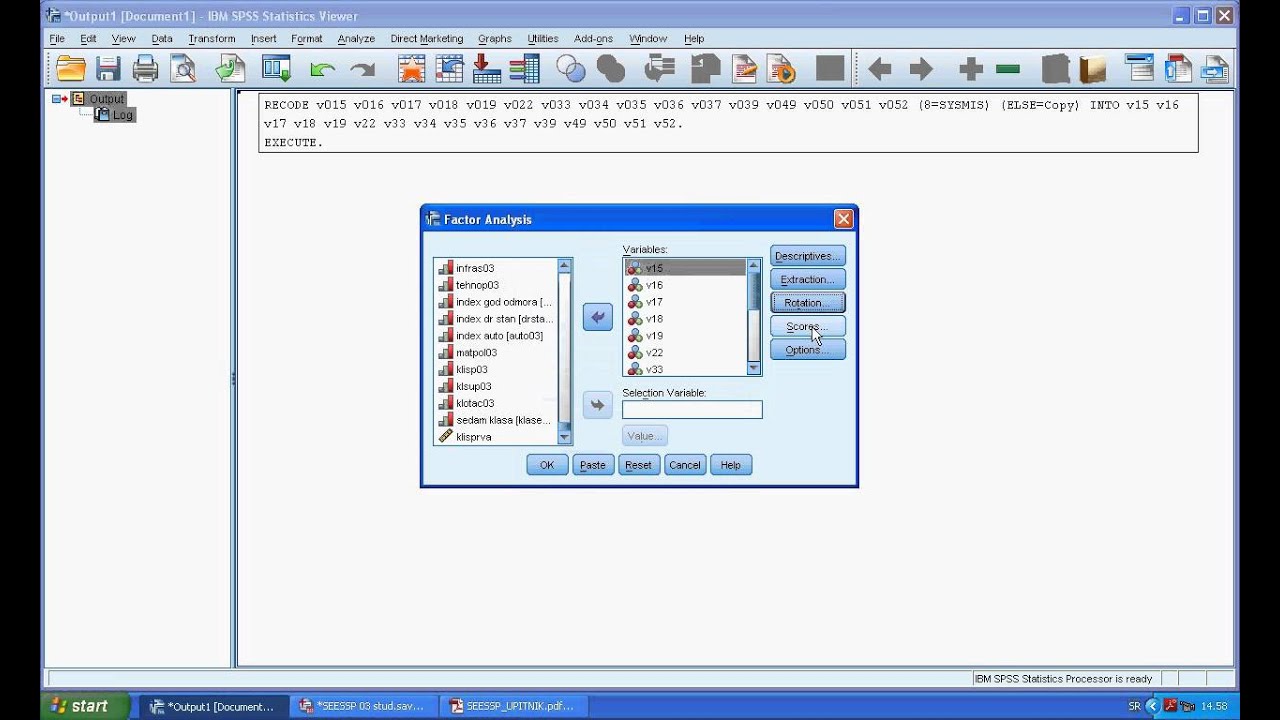
Task: Select the Log item in the outline
Action: pyautogui.click(x=122, y=115)
